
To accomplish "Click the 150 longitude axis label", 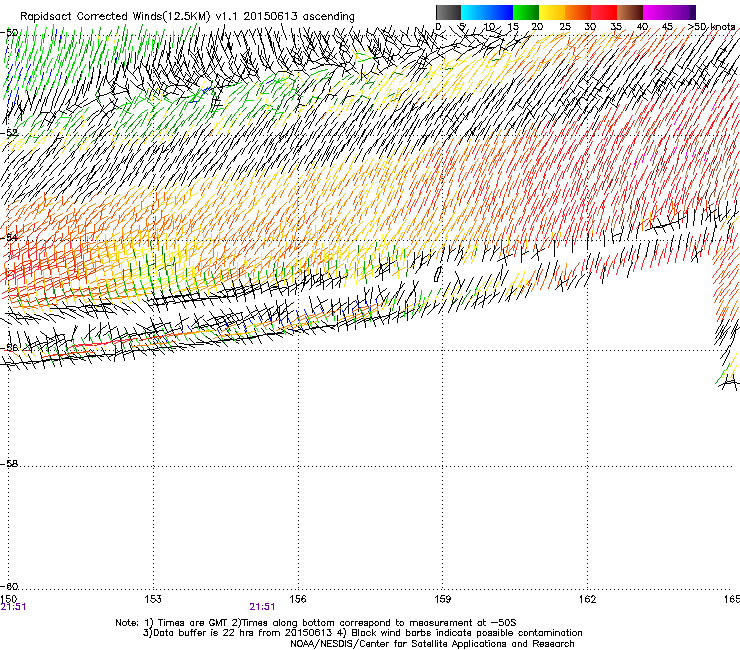I will (x=8, y=599).
